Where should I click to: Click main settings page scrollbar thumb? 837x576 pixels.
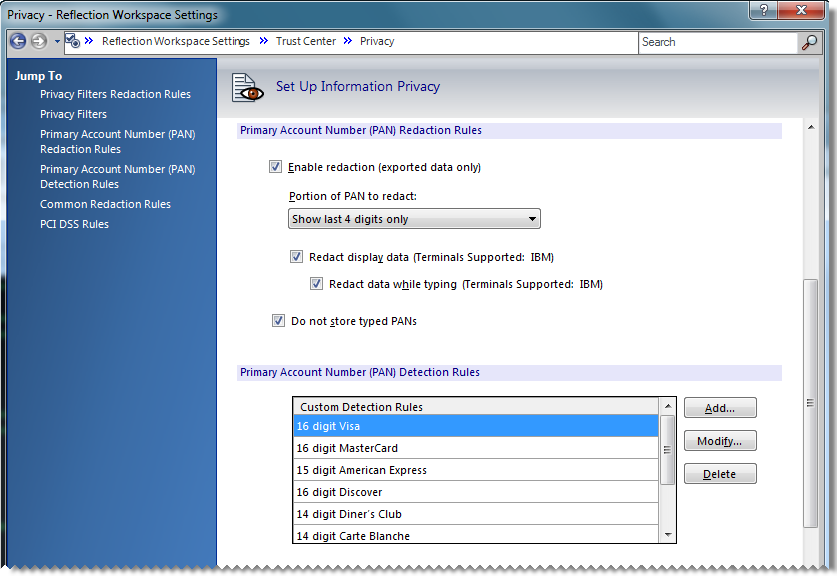tap(811, 403)
